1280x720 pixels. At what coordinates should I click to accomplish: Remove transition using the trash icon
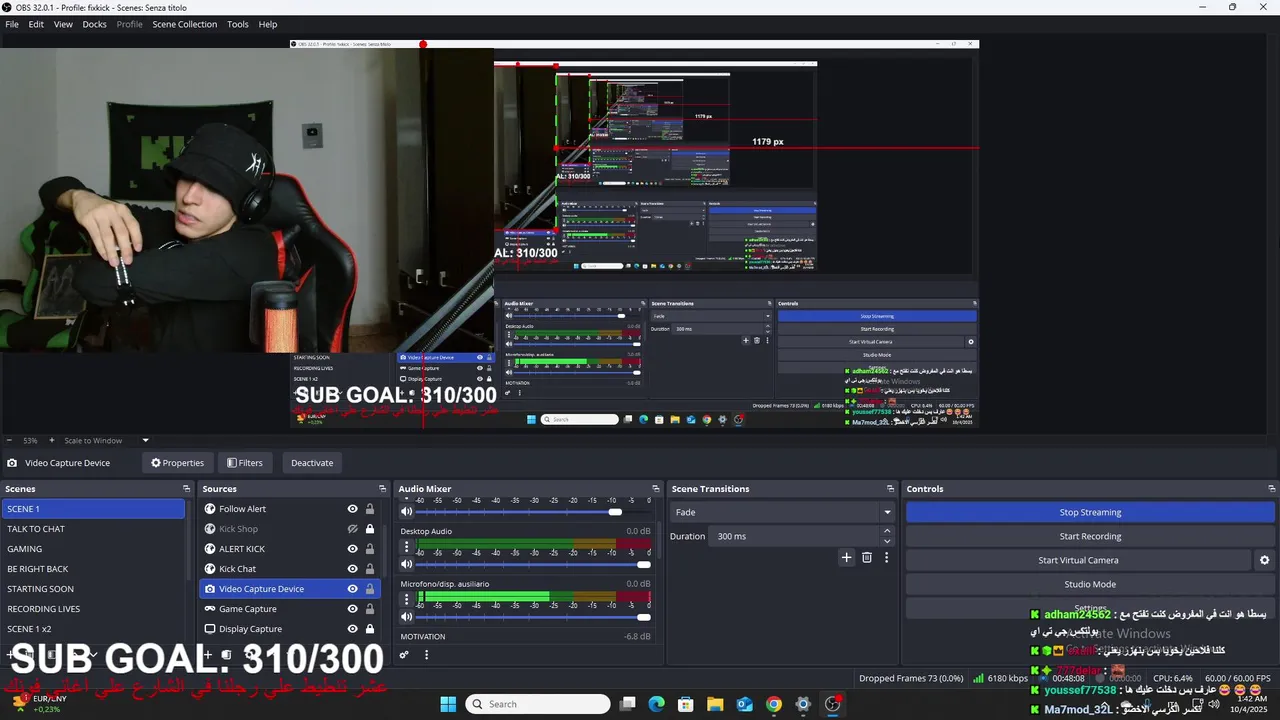[867, 557]
